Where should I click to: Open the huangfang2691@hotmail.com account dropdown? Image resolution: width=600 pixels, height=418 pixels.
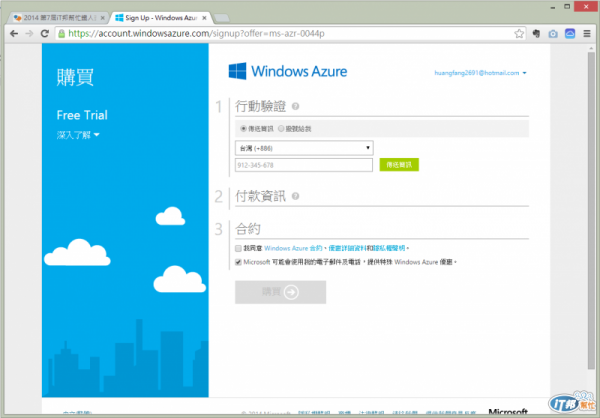[480, 73]
